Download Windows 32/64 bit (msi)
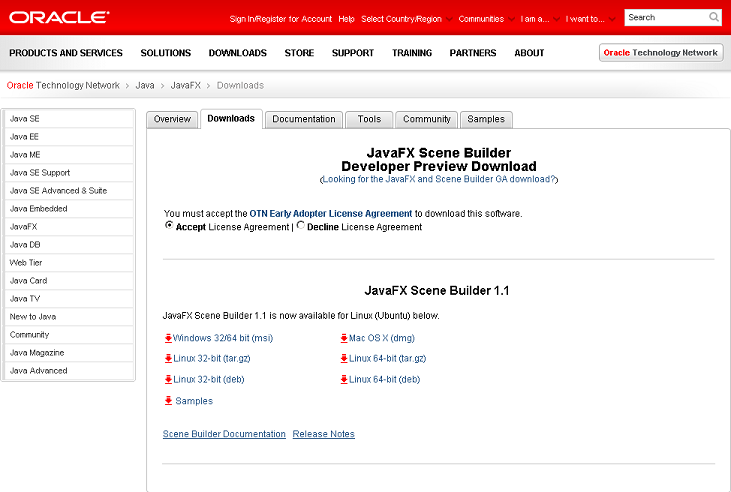Screen dimensions: 731x492 tap(223, 338)
